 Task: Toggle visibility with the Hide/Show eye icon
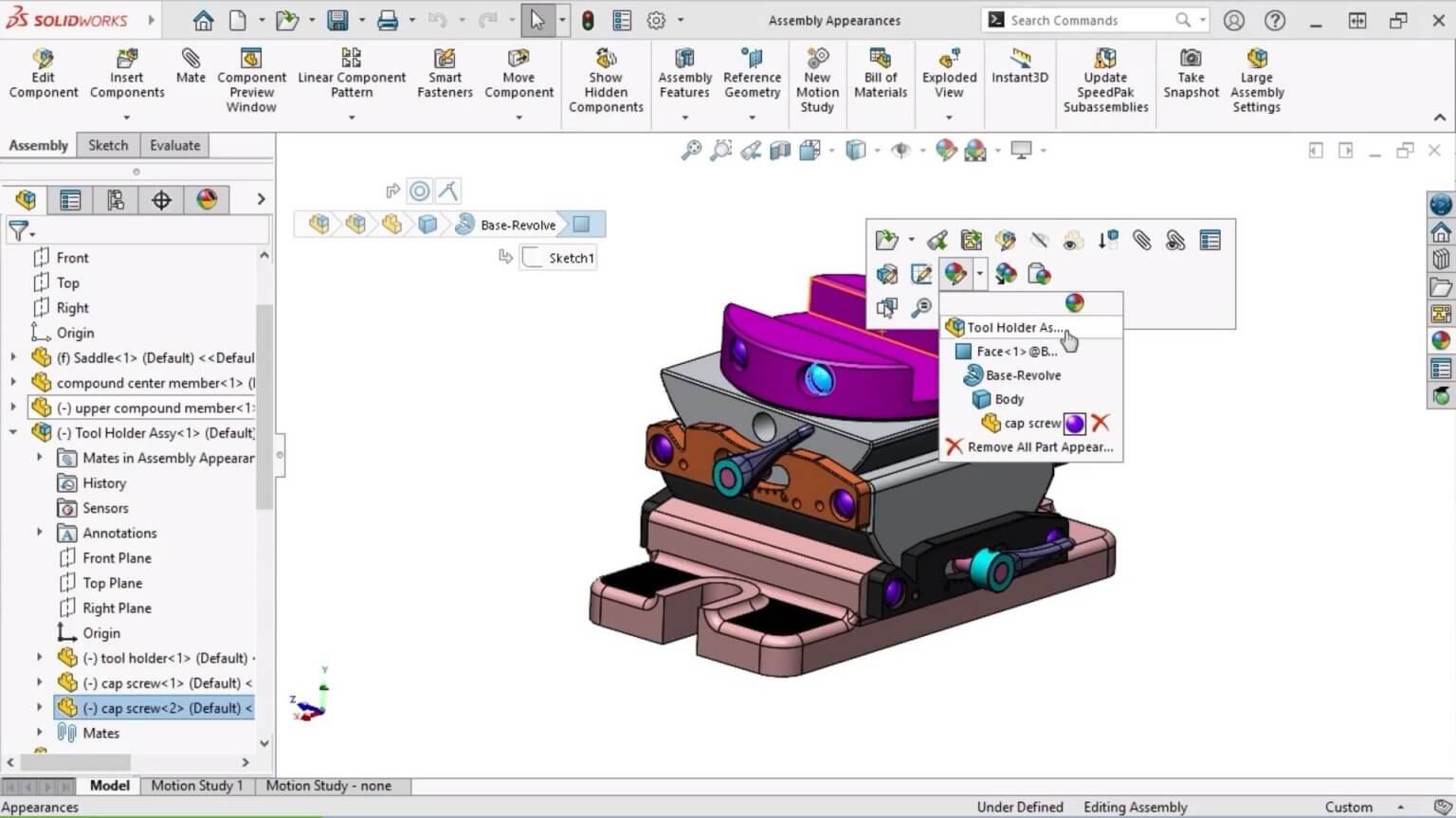(901, 150)
